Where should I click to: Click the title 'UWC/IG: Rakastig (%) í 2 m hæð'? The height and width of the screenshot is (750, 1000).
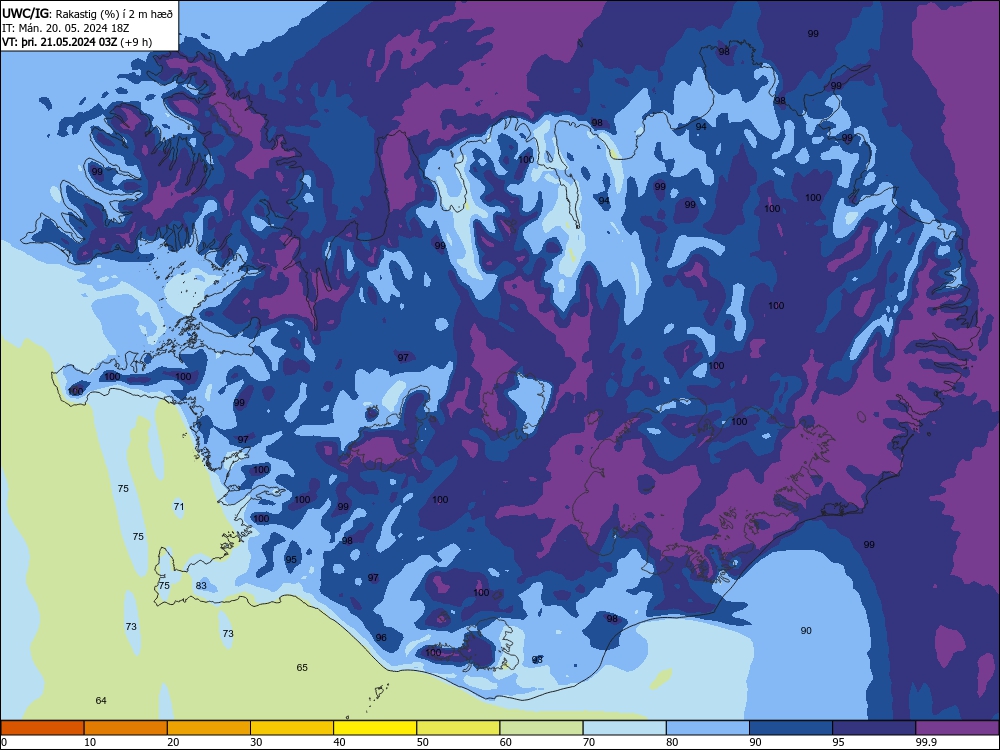(x=87, y=13)
